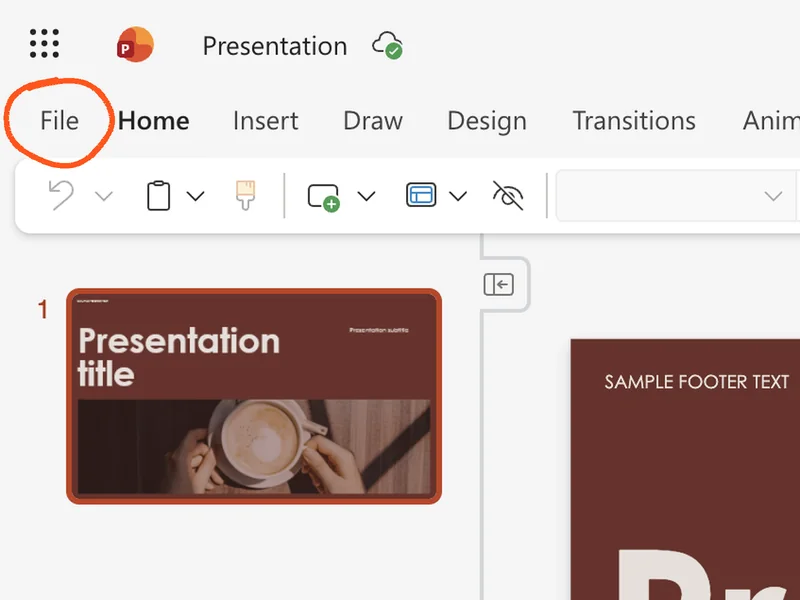This screenshot has width=800, height=600.
Task: Click the Paste clipboard icon
Action: click(158, 195)
